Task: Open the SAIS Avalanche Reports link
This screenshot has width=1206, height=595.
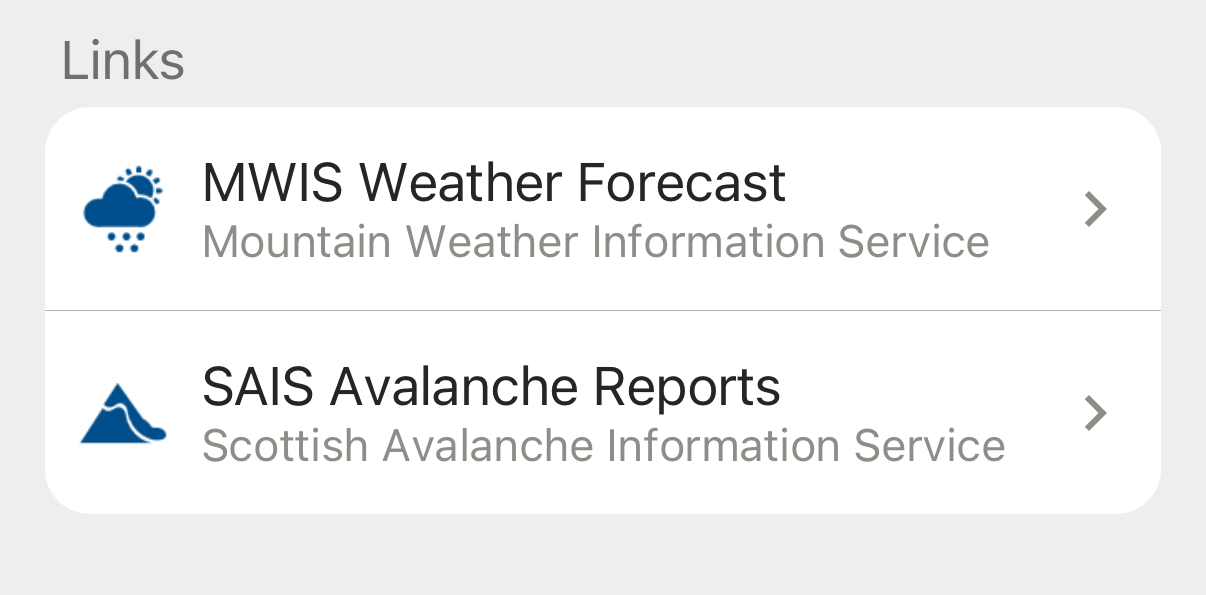Action: (x=602, y=413)
